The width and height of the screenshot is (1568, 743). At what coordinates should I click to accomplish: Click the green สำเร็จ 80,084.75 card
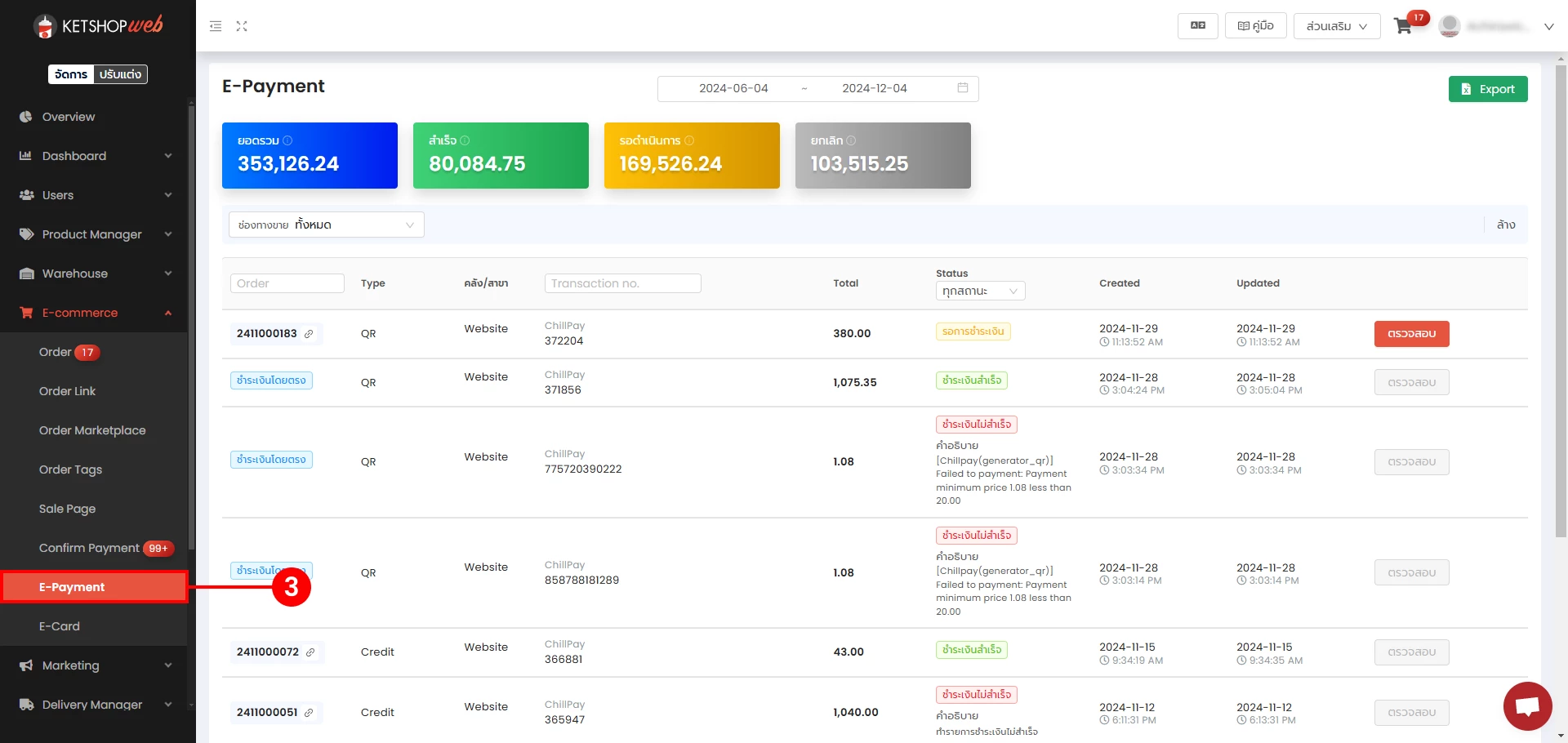[501, 155]
